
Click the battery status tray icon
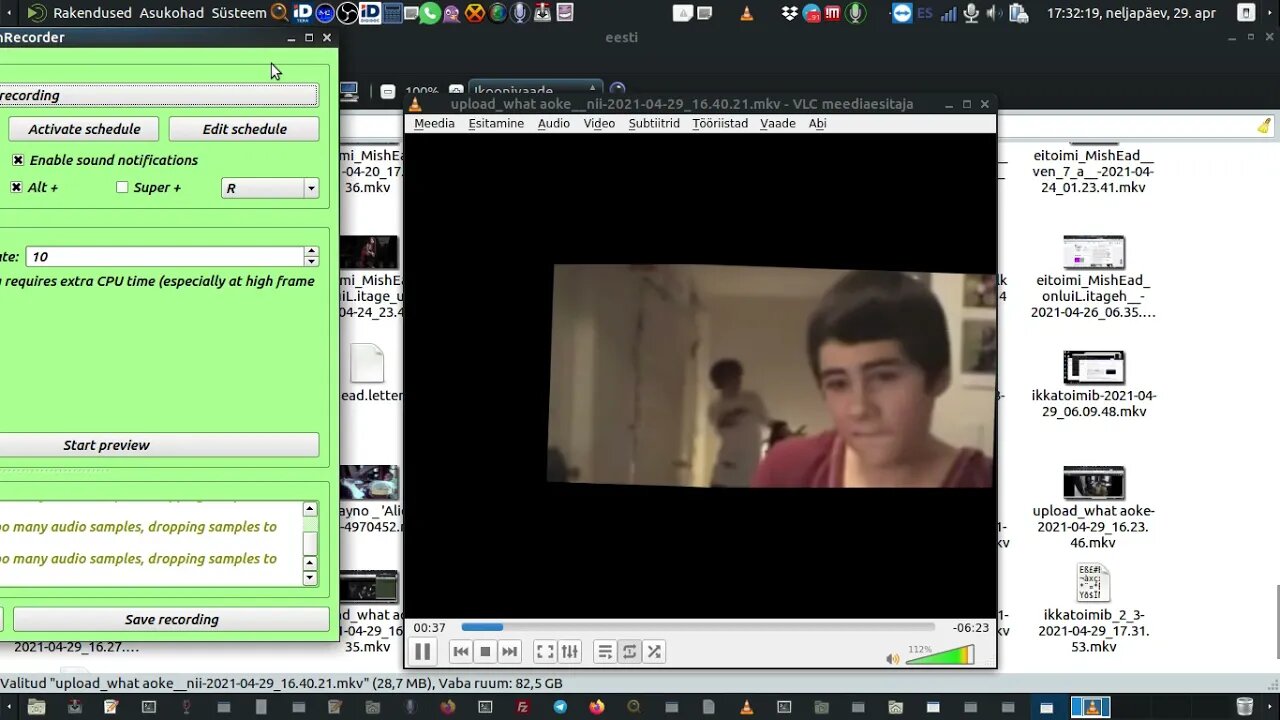point(1018,13)
